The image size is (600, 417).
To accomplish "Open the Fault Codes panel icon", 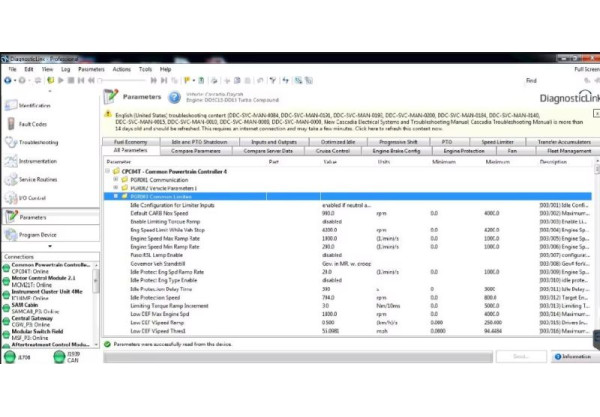I will 10,124.
